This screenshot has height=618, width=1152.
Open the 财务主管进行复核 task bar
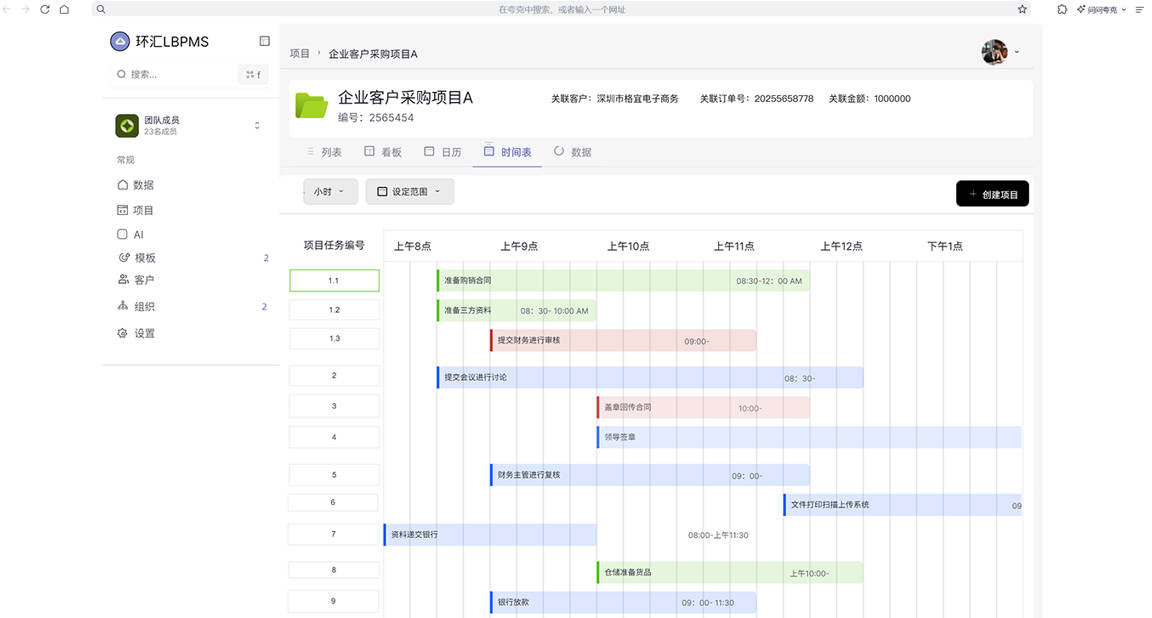[649, 475]
